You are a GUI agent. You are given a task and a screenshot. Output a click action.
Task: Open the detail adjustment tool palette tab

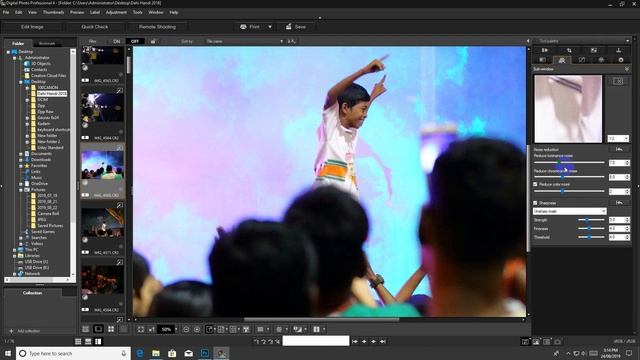[x=562, y=60]
